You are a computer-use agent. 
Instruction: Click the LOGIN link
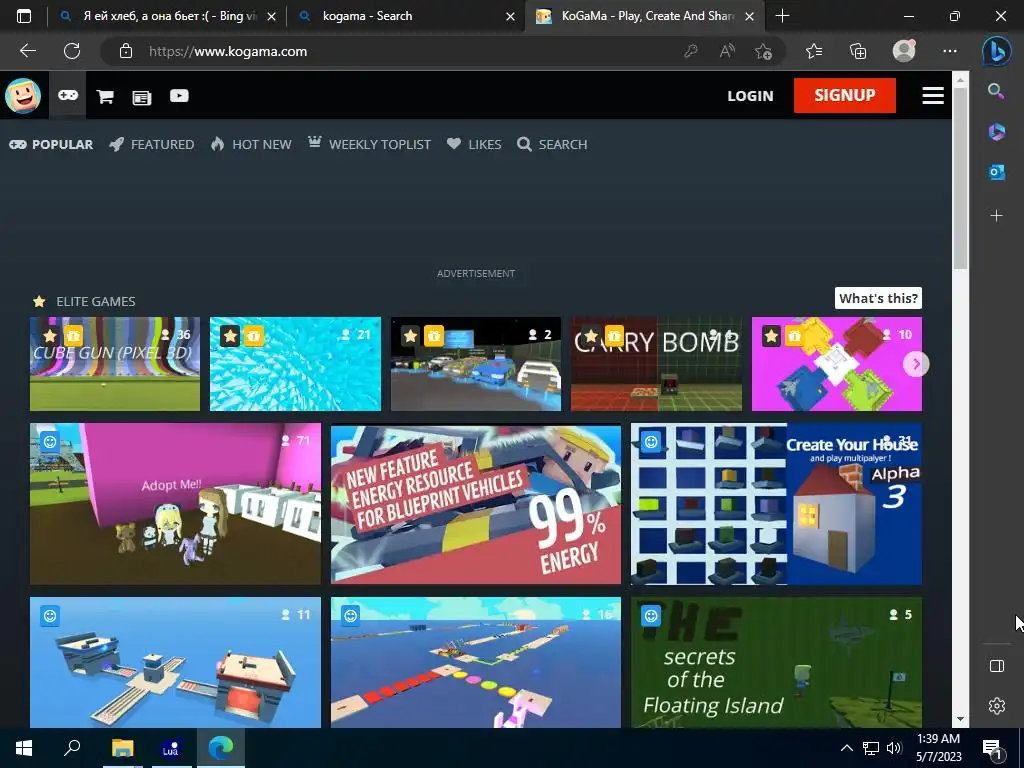click(750, 95)
